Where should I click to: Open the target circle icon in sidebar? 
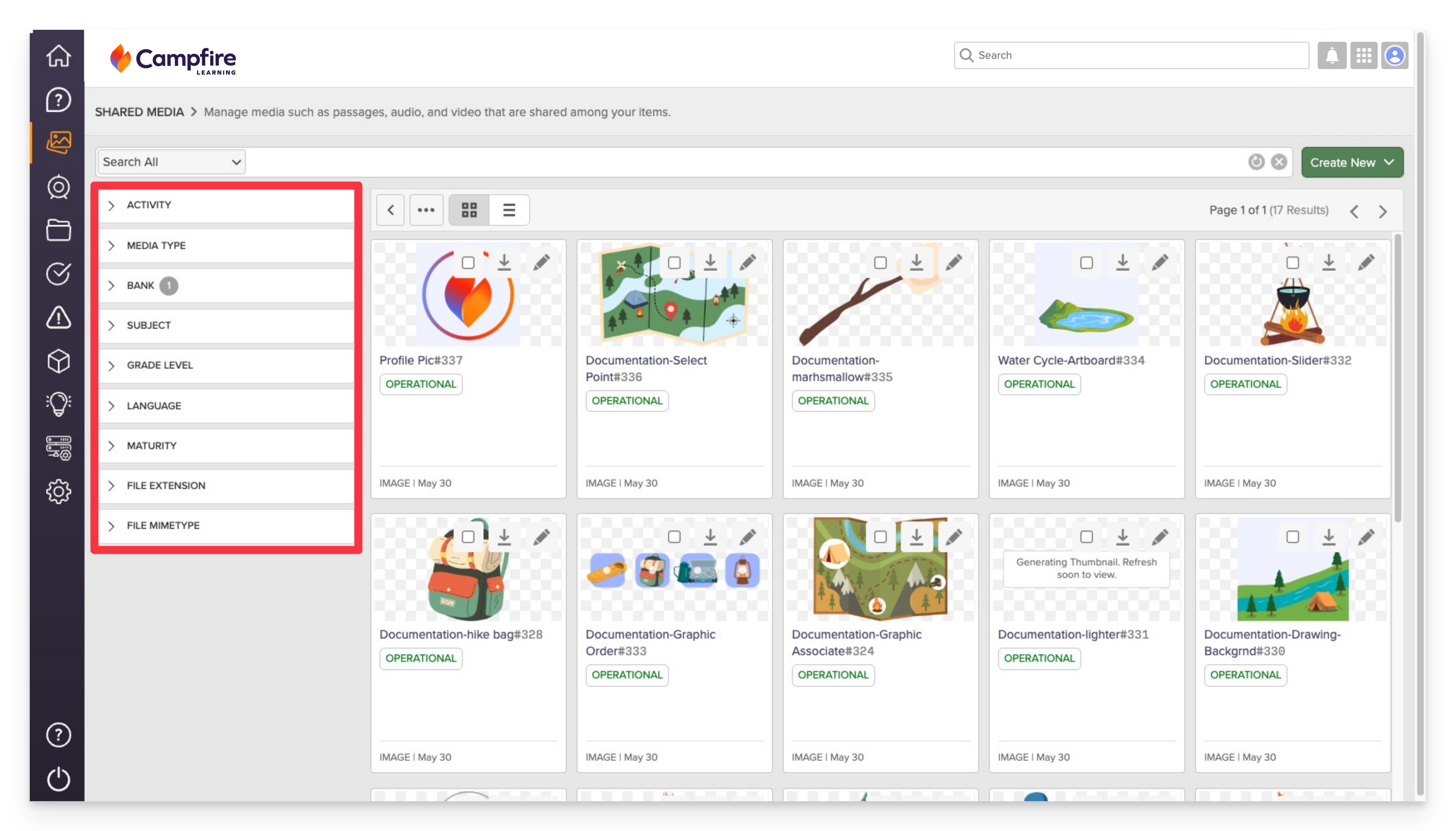[x=58, y=187]
